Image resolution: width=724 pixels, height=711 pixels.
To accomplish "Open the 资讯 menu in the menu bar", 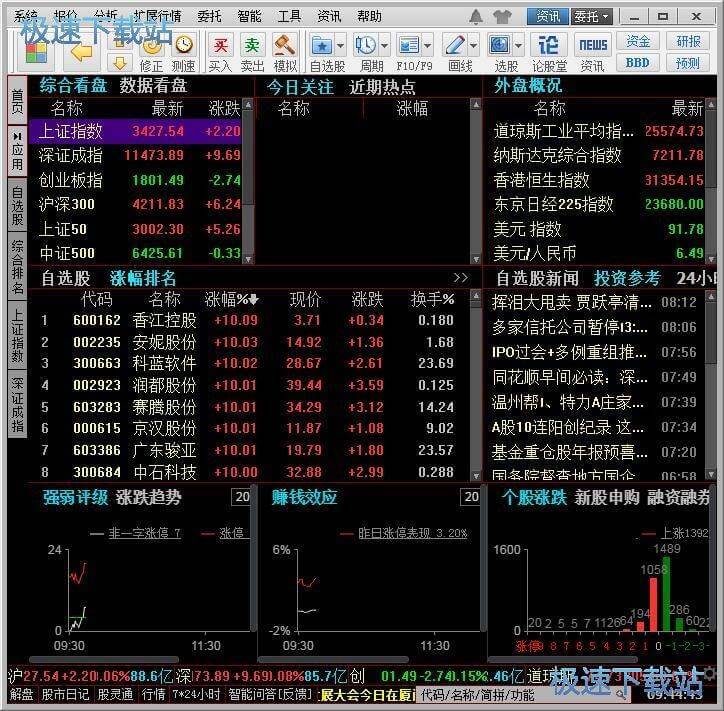I will (x=329, y=17).
